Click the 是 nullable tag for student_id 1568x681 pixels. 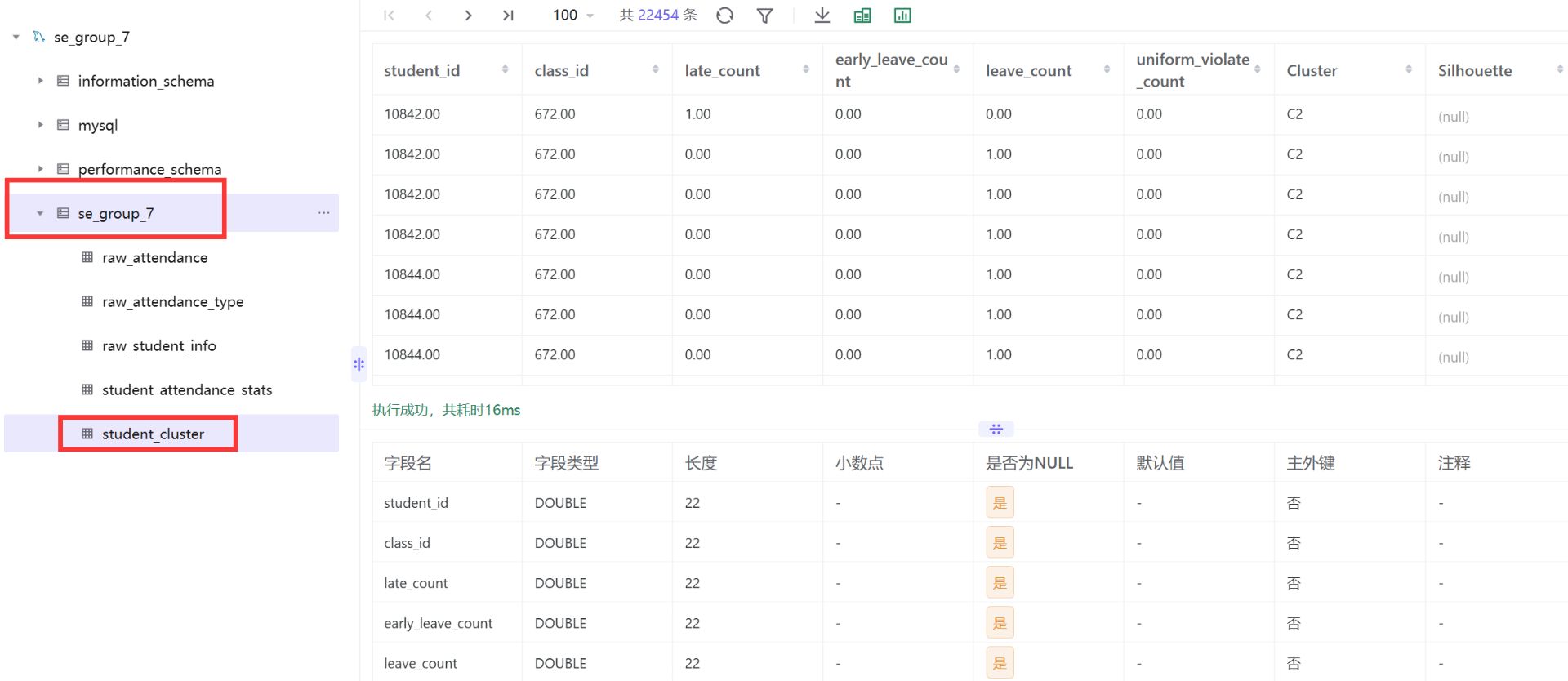[x=1000, y=503]
